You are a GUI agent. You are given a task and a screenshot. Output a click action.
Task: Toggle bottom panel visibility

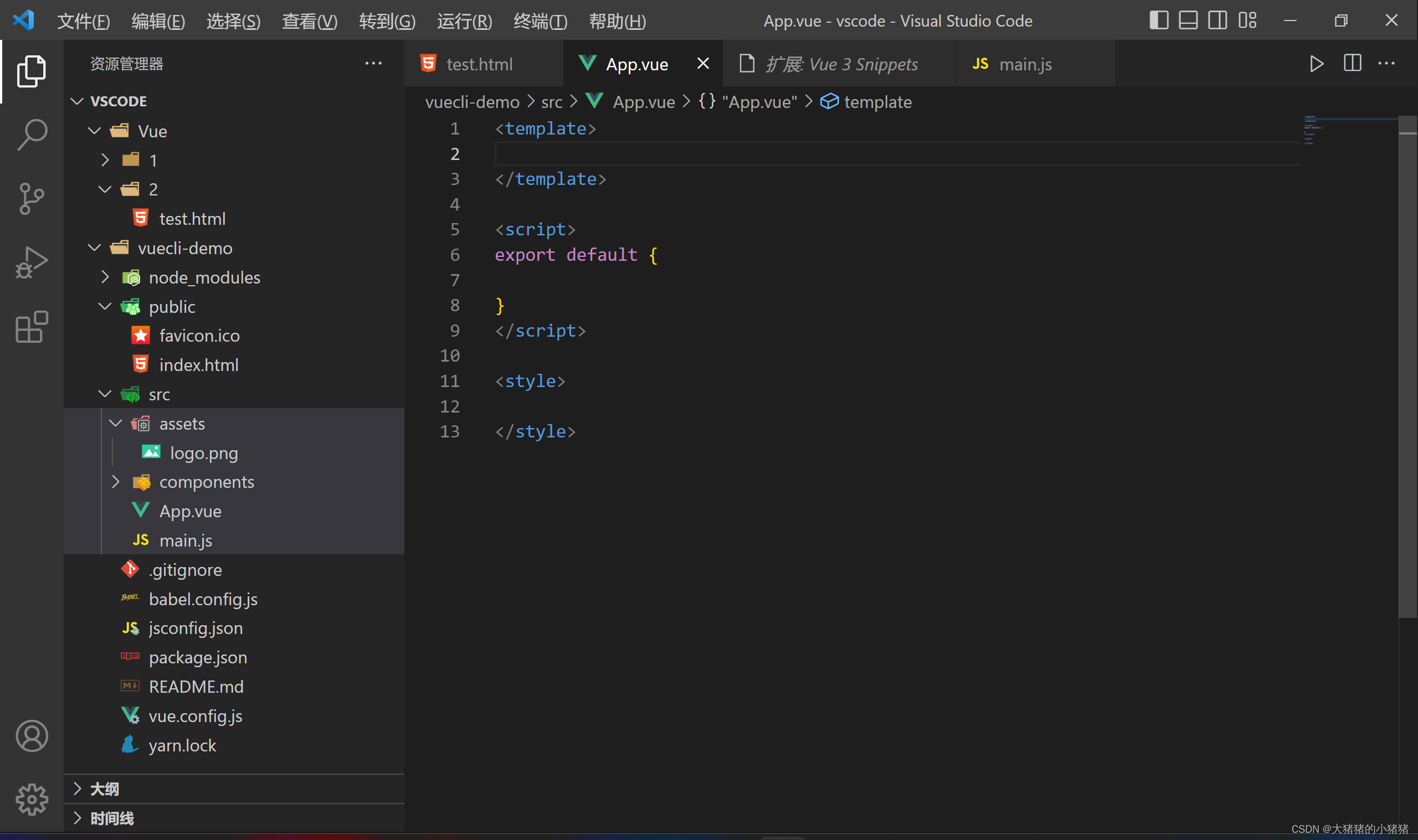click(1188, 20)
